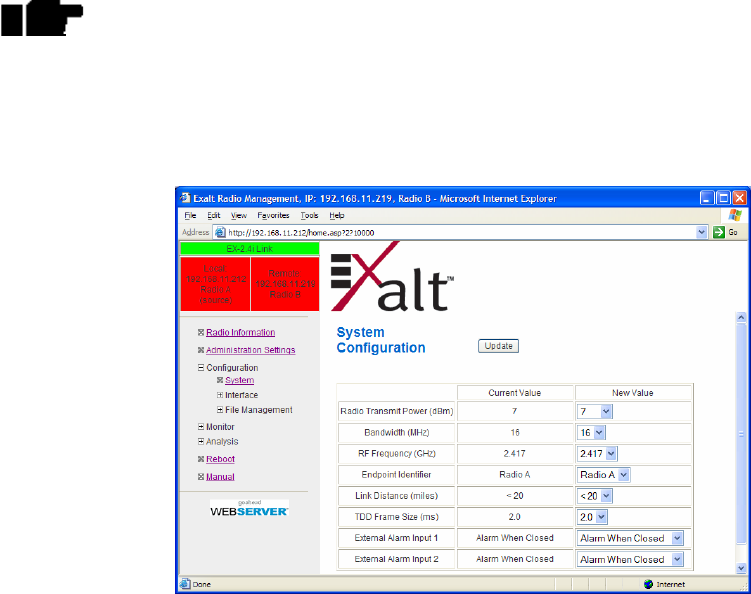This screenshot has width=751, height=594.
Task: Open the Link Distance (miles) dropdown
Action: [x=594, y=496]
